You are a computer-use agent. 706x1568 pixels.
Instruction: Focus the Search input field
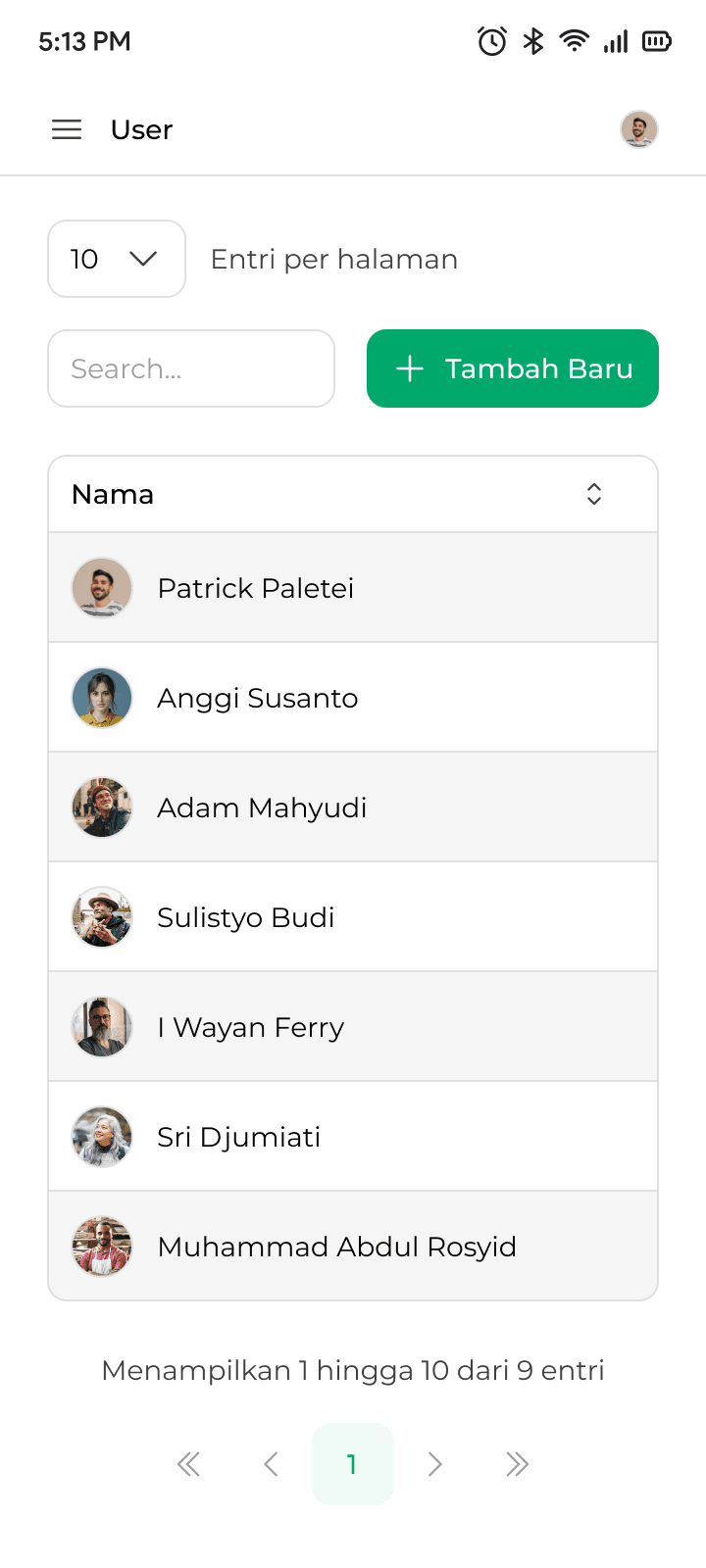(x=191, y=368)
